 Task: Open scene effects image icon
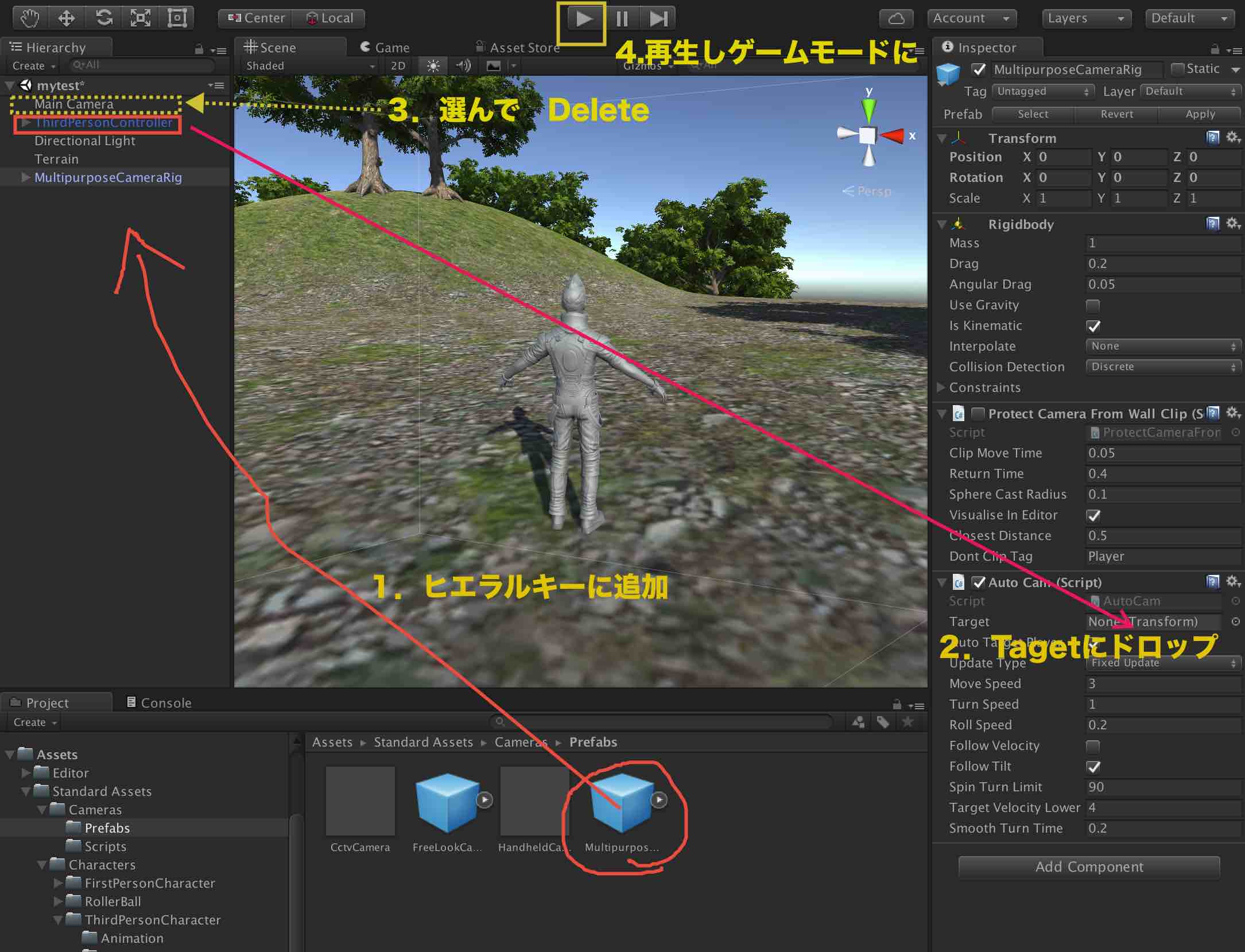(494, 66)
